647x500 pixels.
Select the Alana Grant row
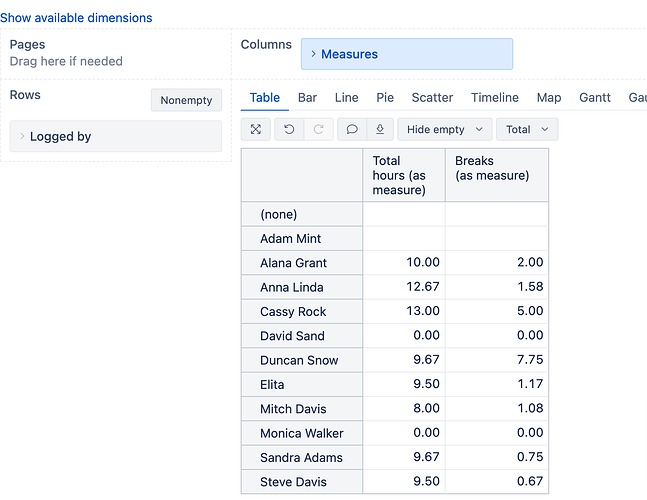click(302, 263)
